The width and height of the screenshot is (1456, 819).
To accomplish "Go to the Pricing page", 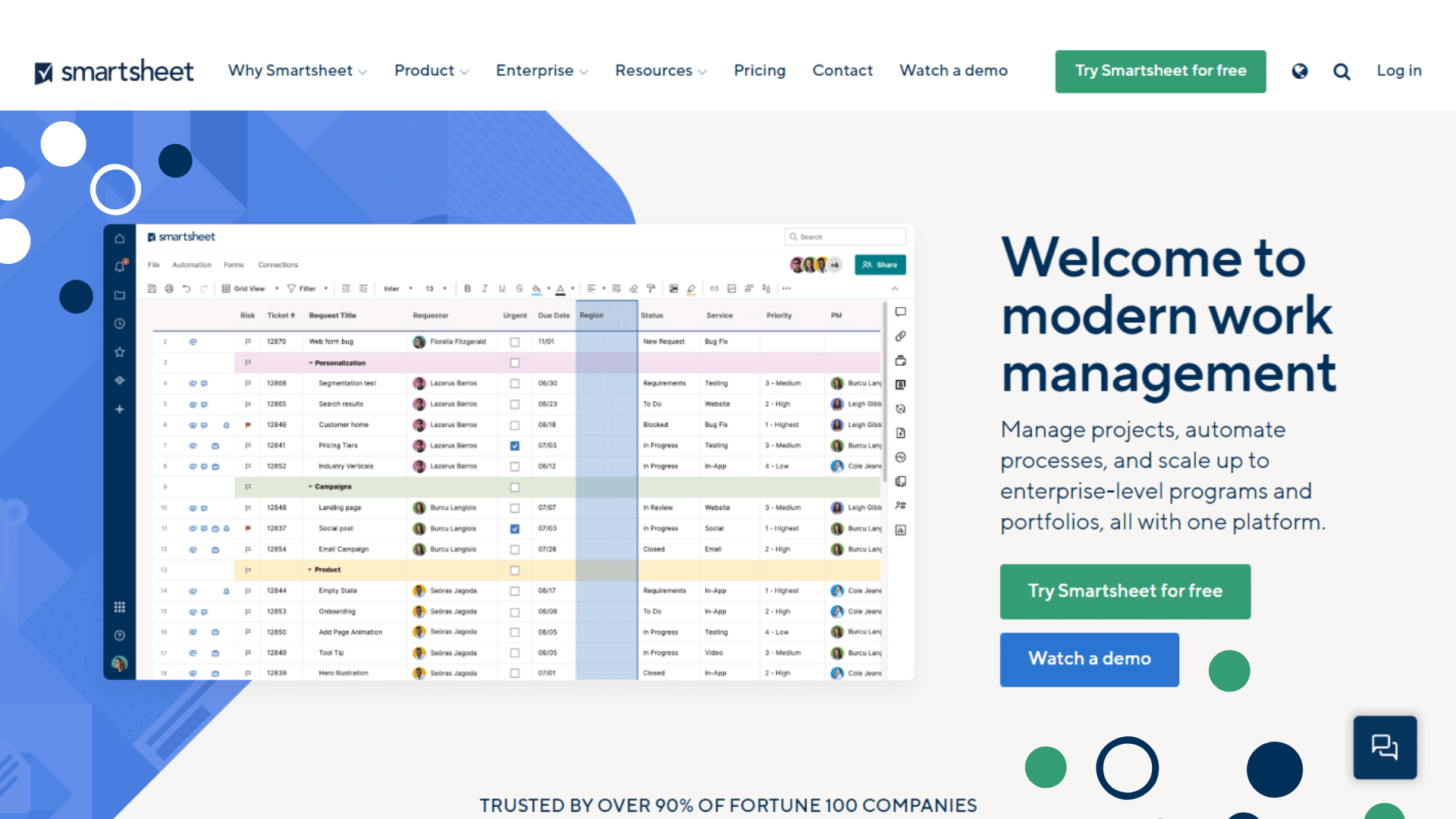I will (x=759, y=71).
